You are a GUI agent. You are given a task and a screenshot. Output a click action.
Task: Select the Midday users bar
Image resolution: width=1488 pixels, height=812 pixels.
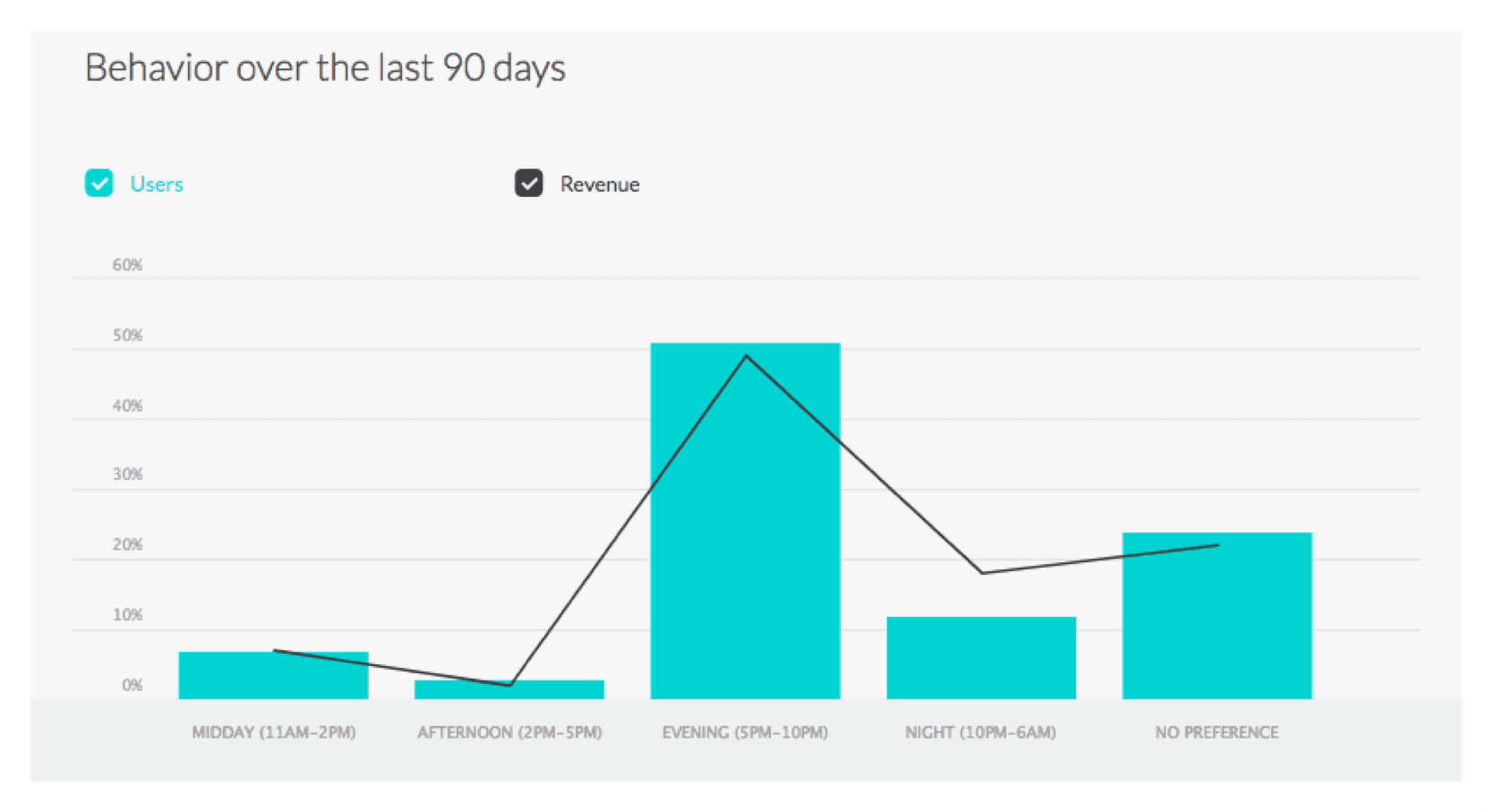[x=274, y=675]
